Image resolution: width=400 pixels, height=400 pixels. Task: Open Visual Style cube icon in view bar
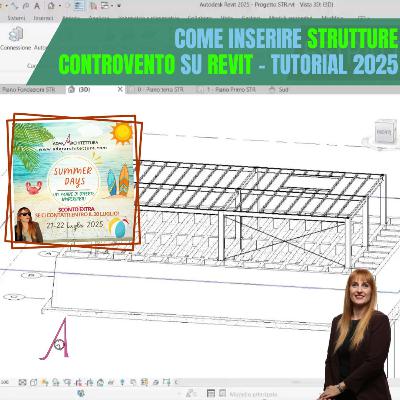pyautogui.click(x=33, y=382)
